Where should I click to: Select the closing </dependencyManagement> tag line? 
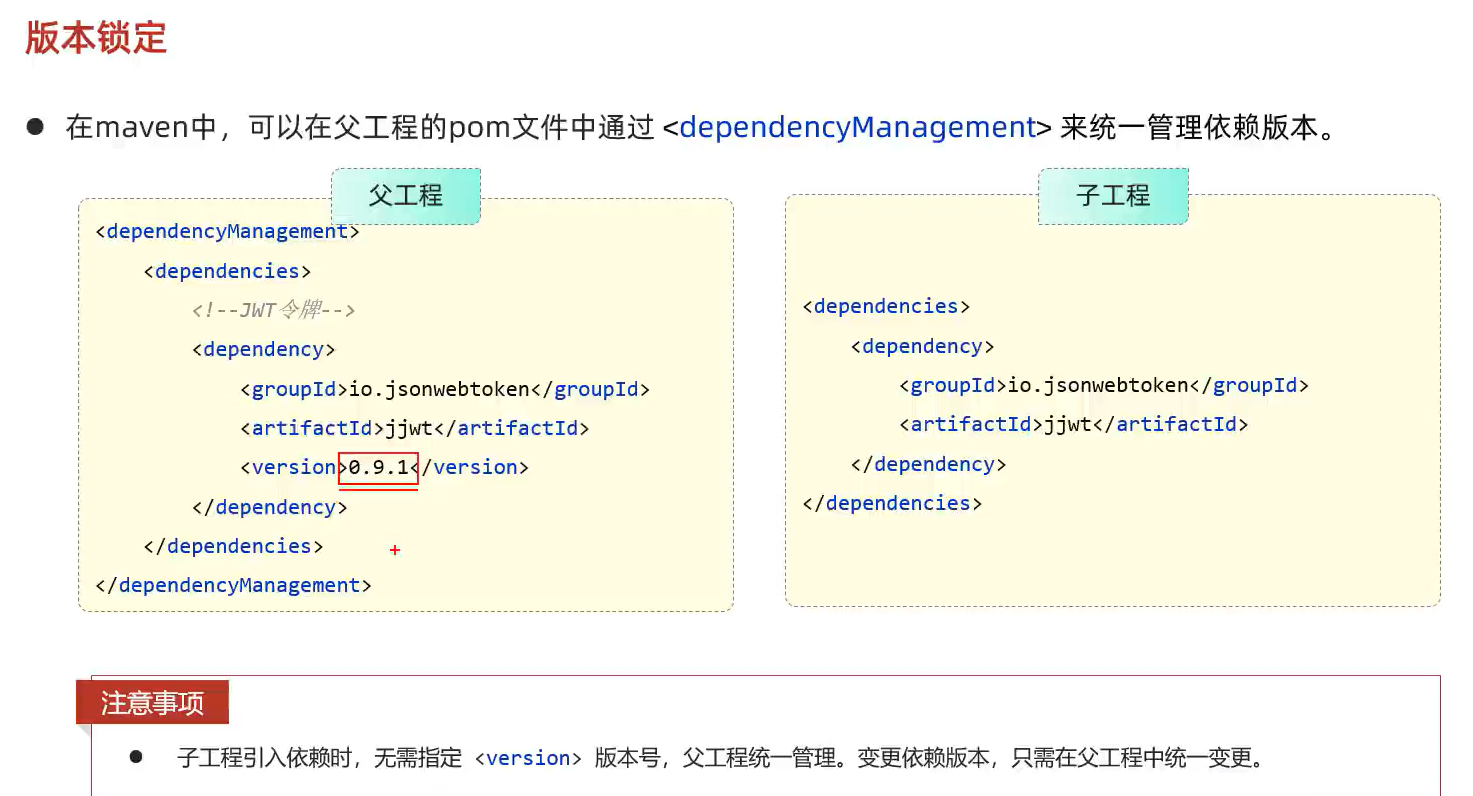[233, 585]
